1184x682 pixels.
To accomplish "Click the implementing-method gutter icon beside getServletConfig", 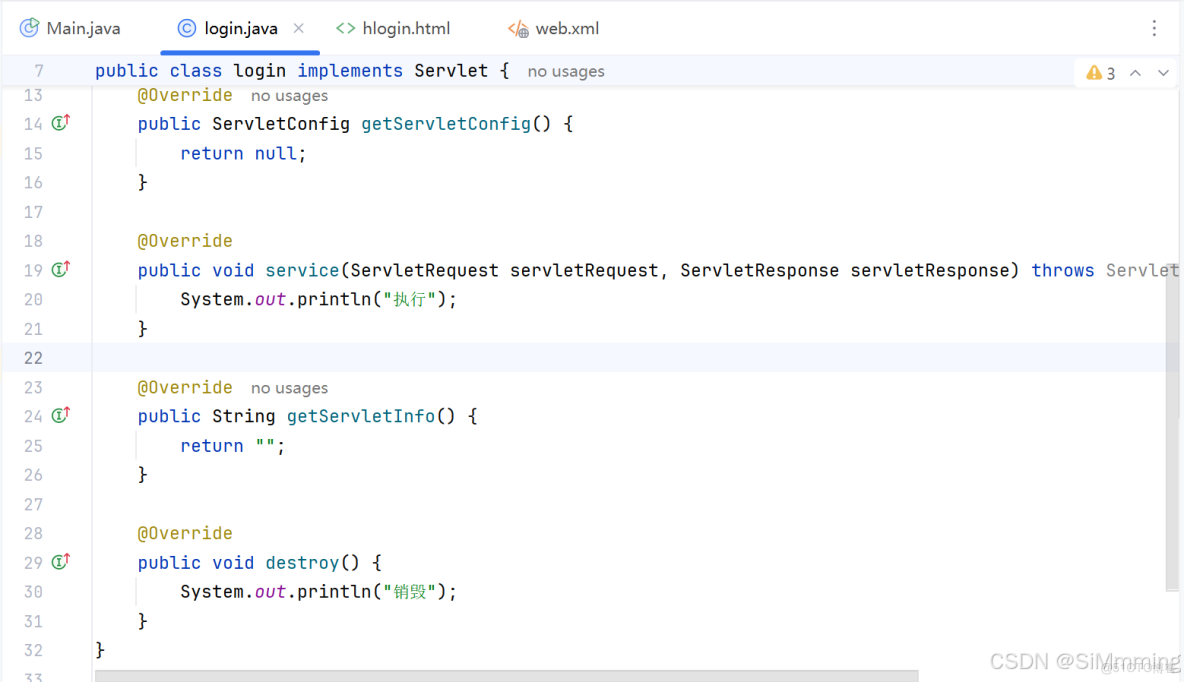I will click(60, 123).
